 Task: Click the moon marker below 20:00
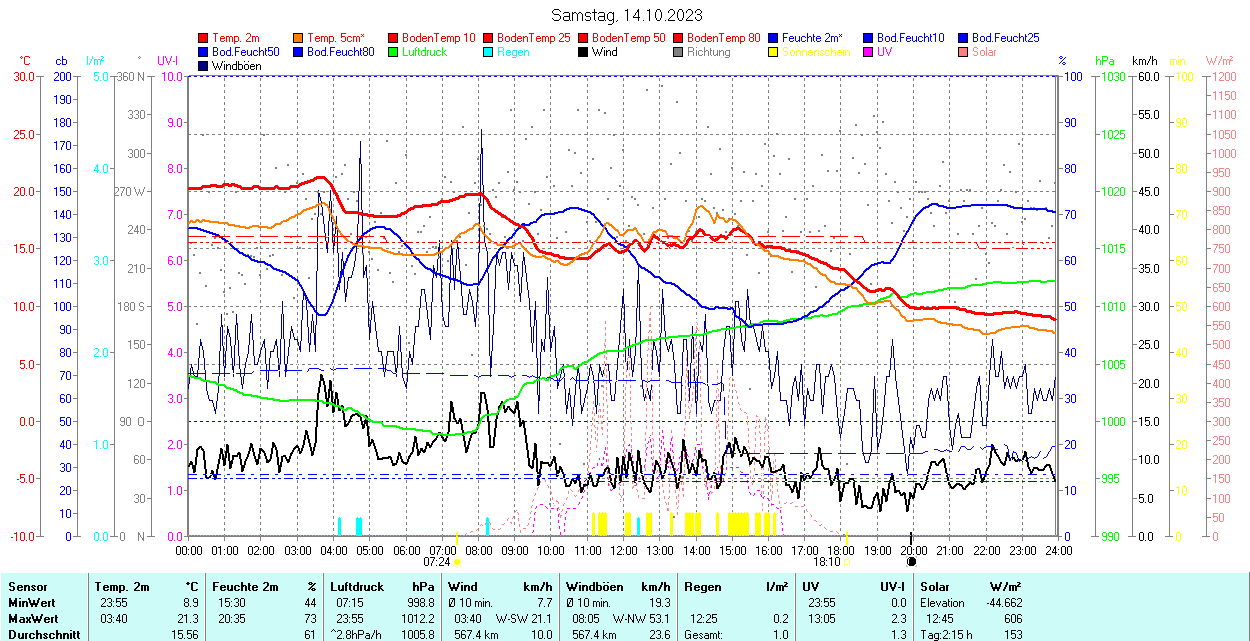911,562
